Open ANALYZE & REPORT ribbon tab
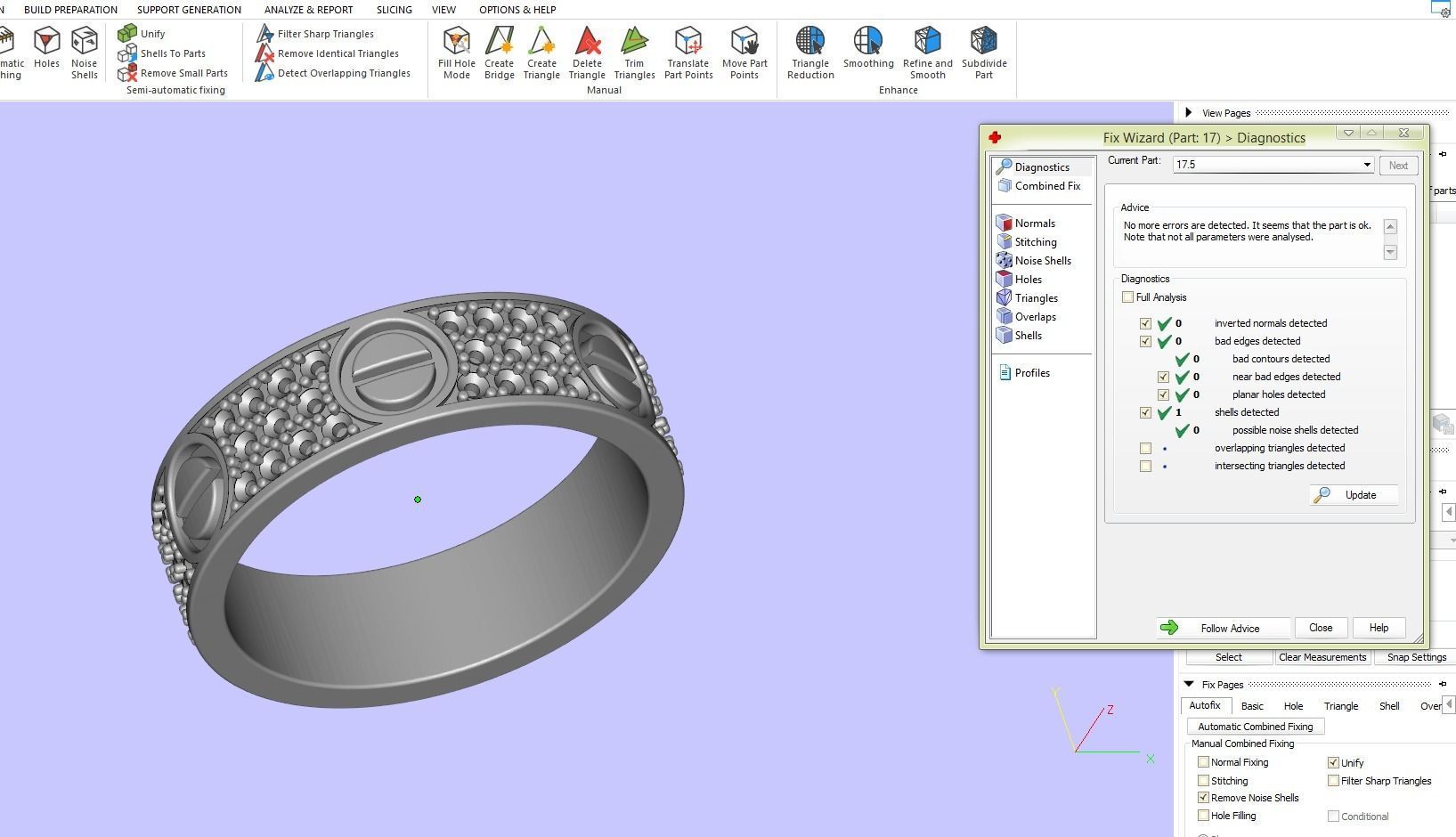 308,10
